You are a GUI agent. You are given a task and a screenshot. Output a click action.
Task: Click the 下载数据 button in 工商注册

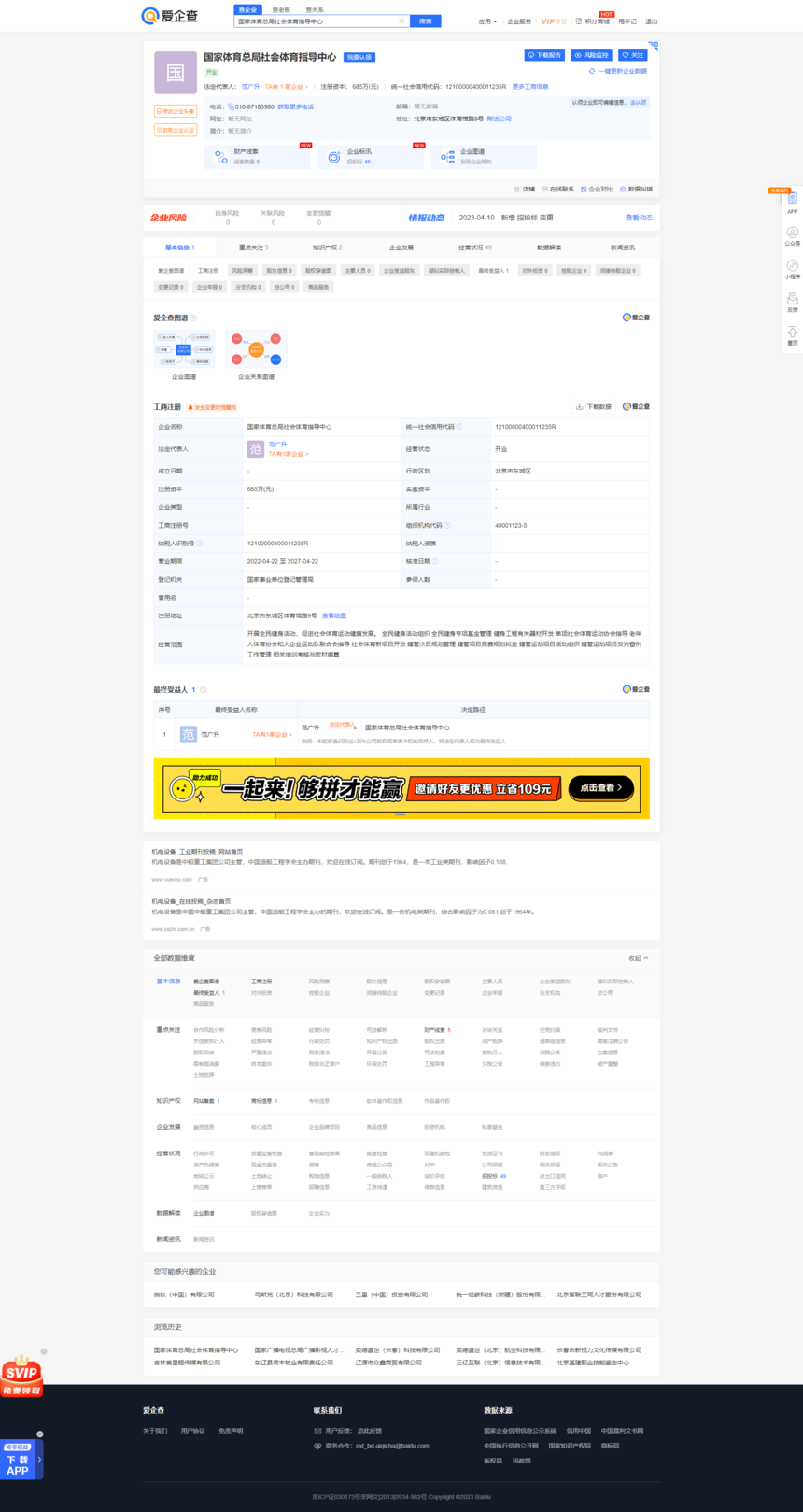594,407
